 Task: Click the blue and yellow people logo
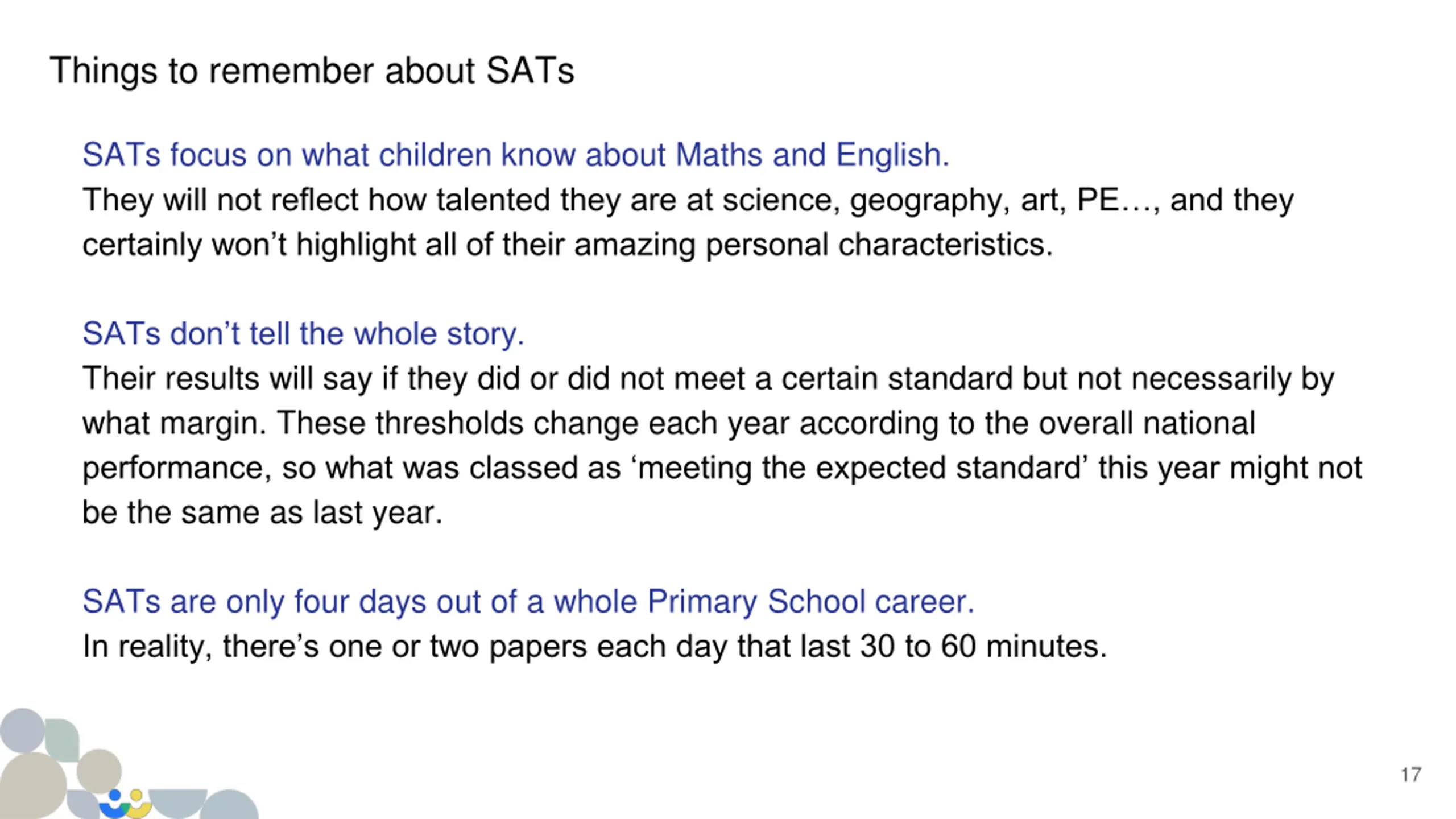pyautogui.click(x=125, y=804)
